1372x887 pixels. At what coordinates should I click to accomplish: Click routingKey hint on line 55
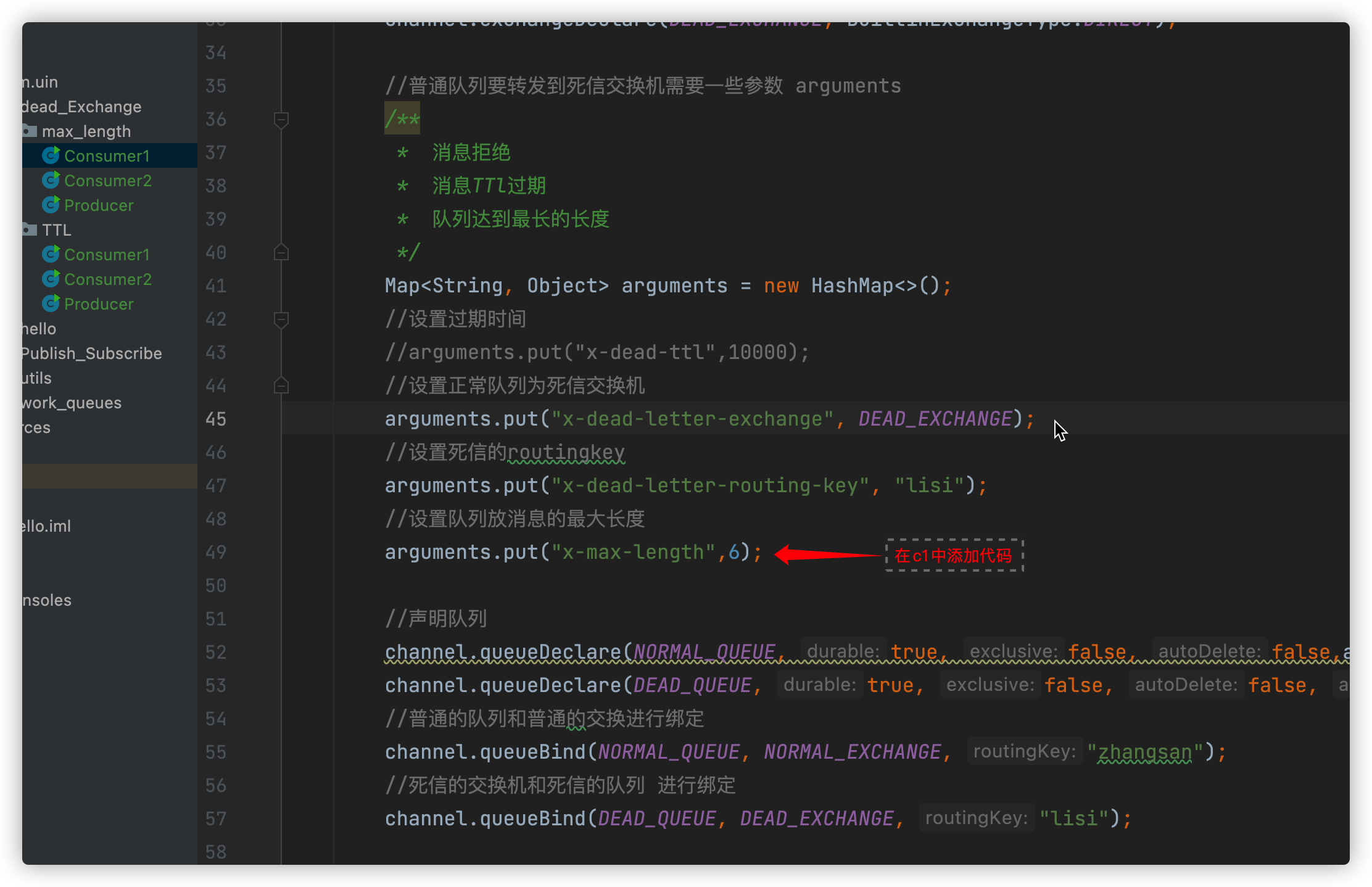point(1025,751)
